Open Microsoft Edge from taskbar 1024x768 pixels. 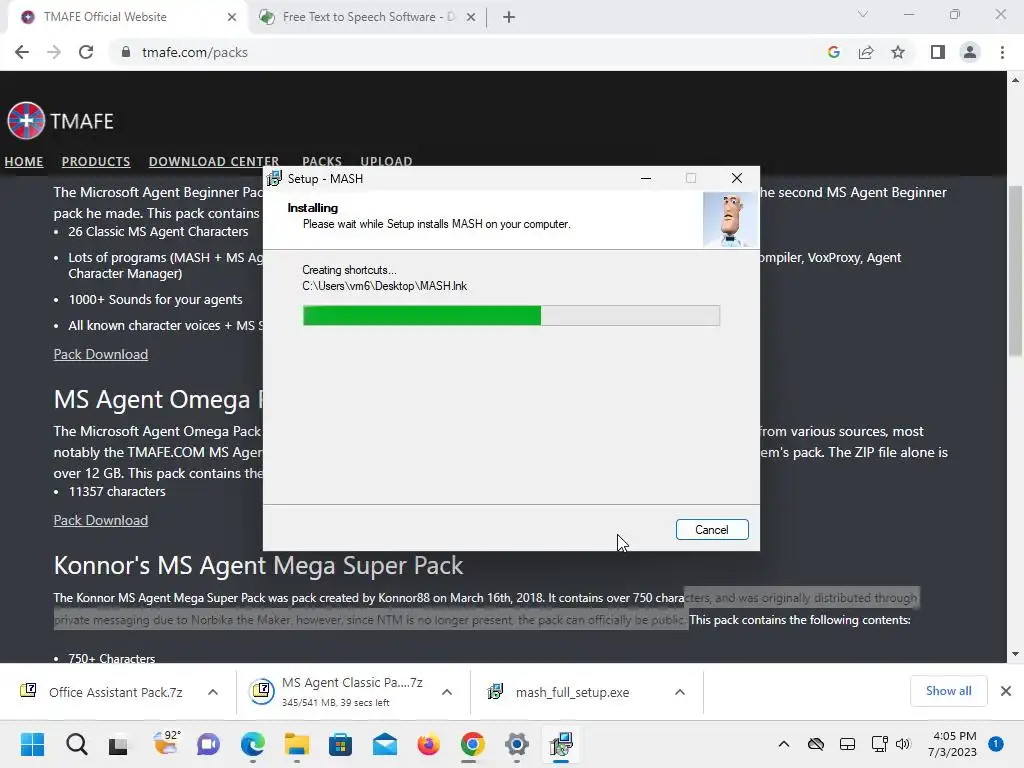pos(253,744)
